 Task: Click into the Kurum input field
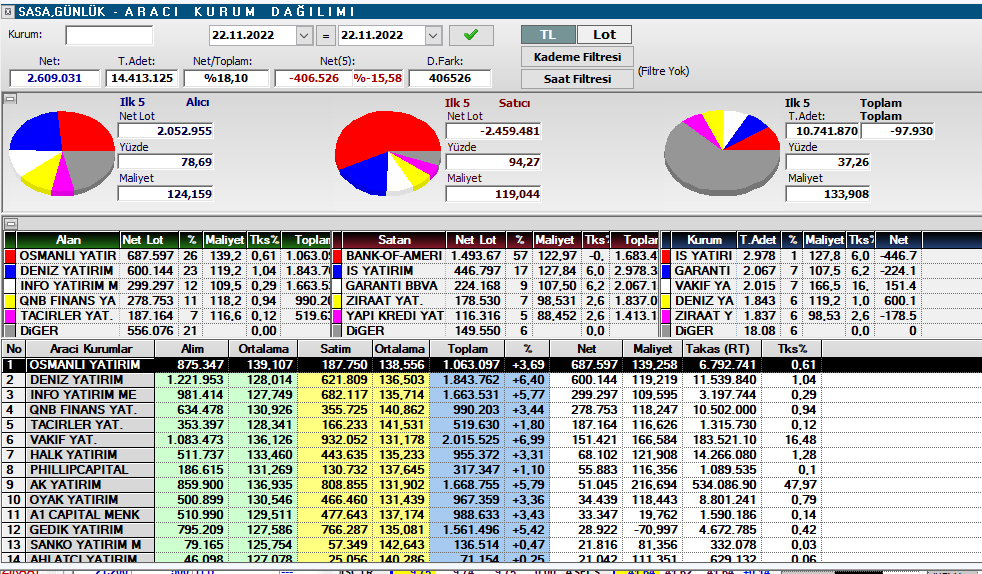click(x=109, y=35)
